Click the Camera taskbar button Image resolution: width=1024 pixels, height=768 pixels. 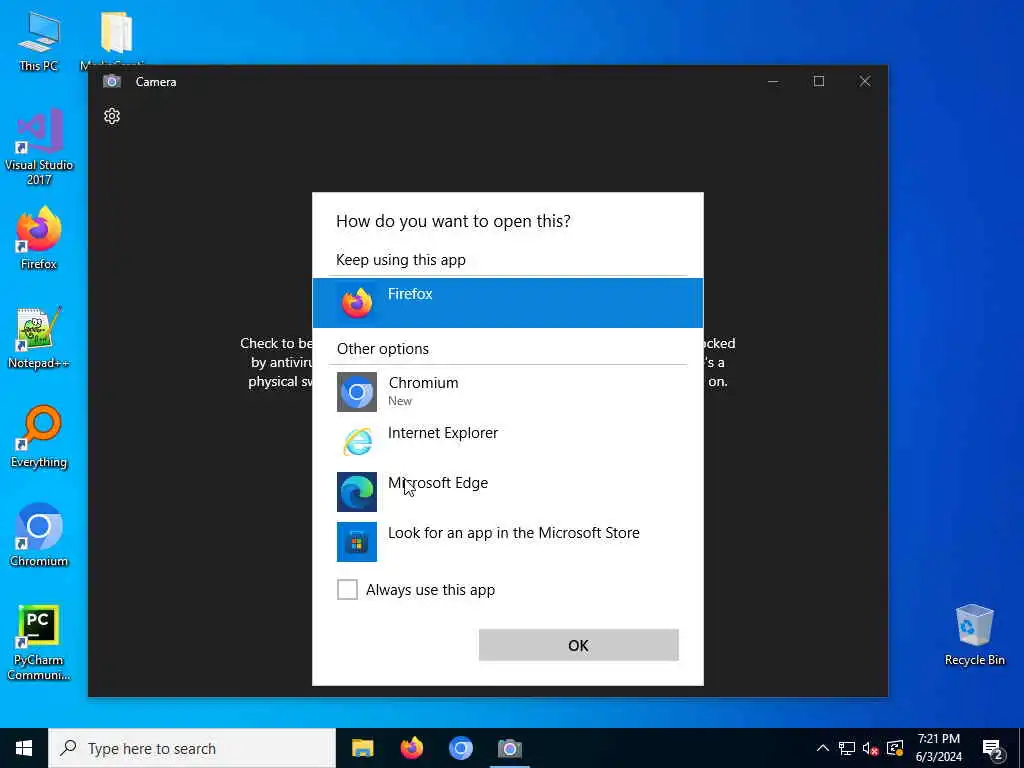[509, 748]
